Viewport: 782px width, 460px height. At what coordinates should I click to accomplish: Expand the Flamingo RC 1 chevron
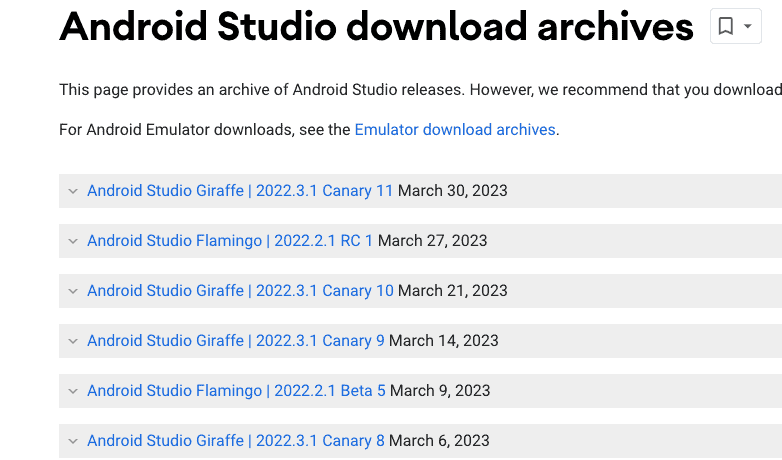pos(72,241)
